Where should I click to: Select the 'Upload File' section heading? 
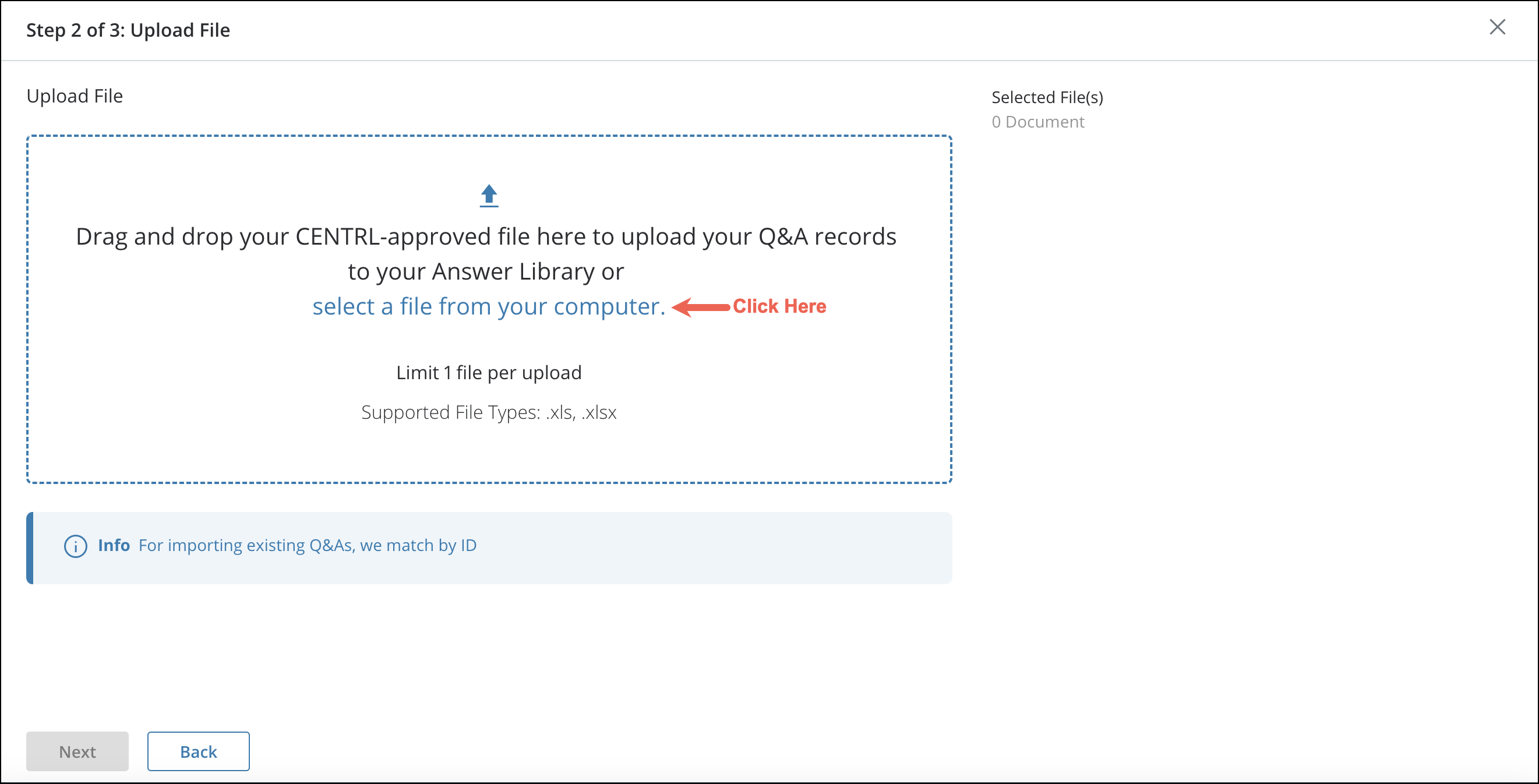point(75,96)
